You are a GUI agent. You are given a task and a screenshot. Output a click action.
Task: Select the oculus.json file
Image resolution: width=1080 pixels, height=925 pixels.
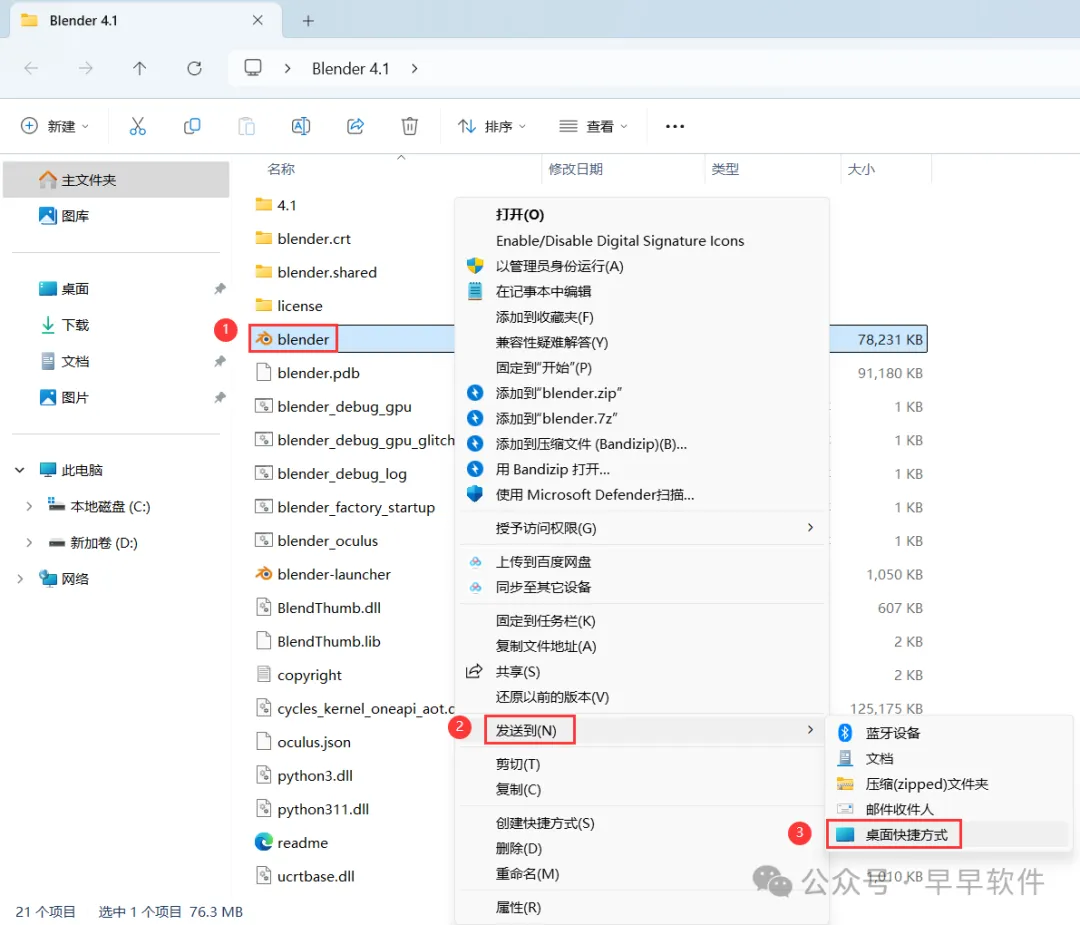[303, 742]
